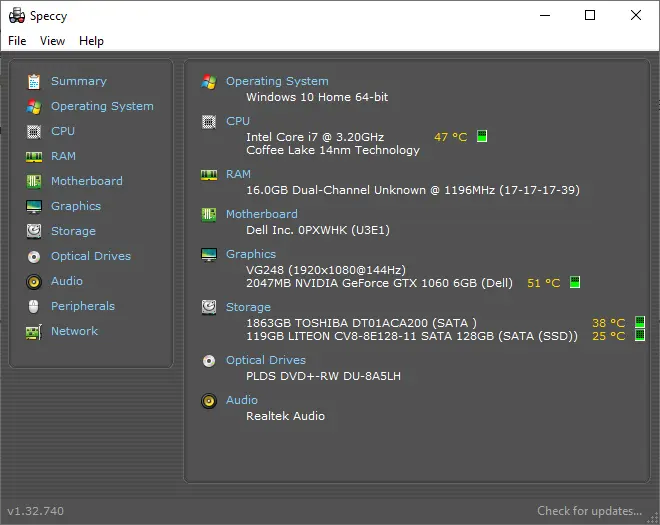Screen dimensions: 660x525
Task: Click the window resize grip at bottom corner
Action: [654, 519]
